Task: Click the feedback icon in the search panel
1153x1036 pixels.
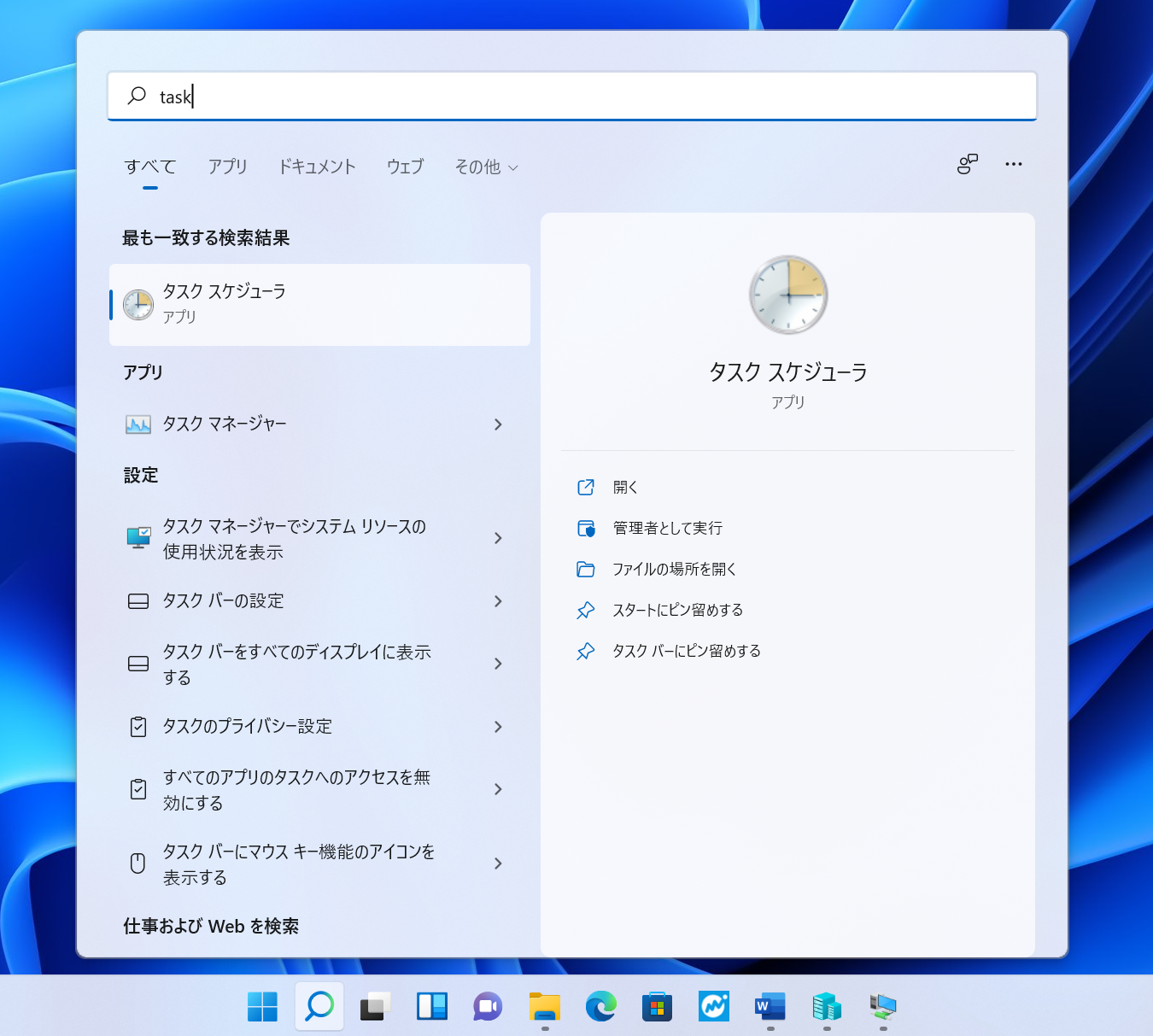Action: 967,164
